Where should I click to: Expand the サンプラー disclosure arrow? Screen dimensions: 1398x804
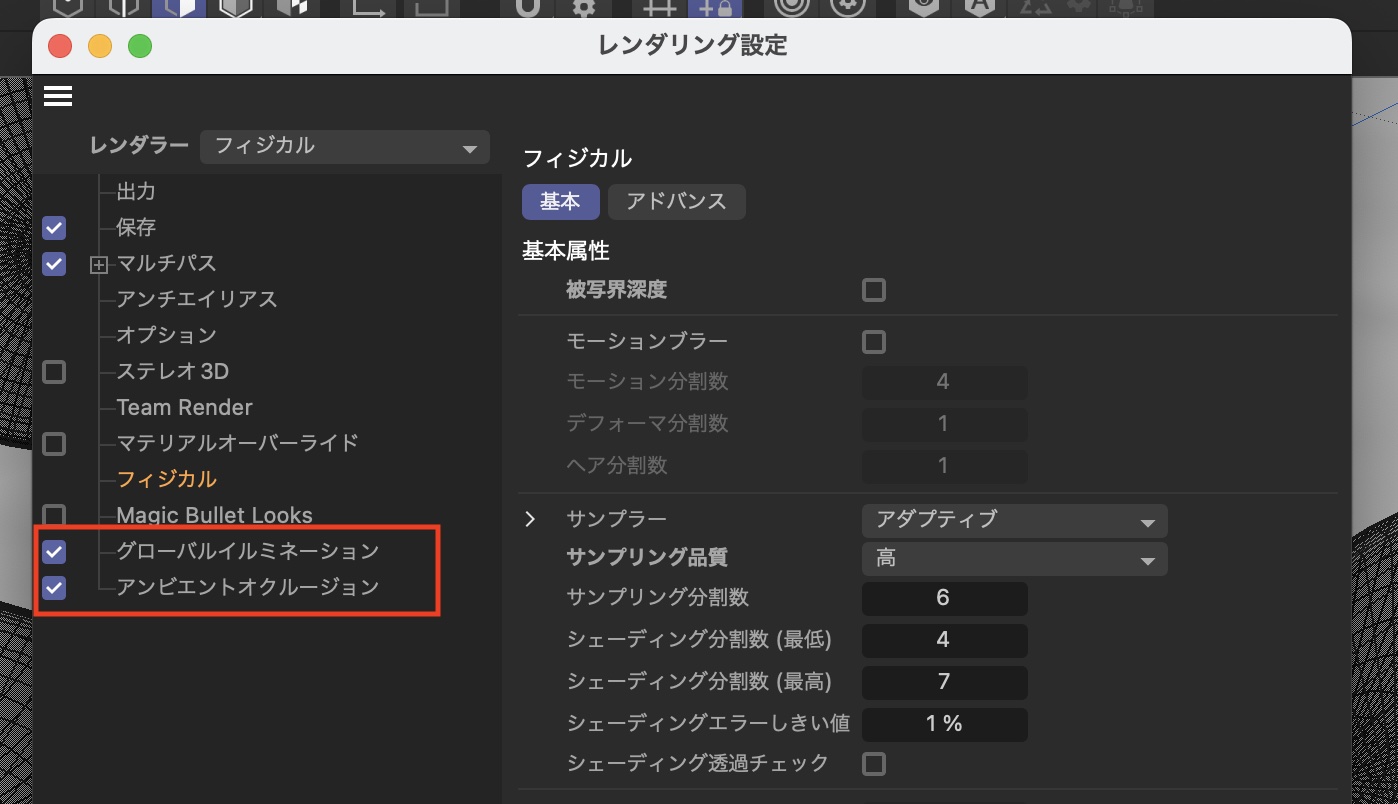[531, 520]
